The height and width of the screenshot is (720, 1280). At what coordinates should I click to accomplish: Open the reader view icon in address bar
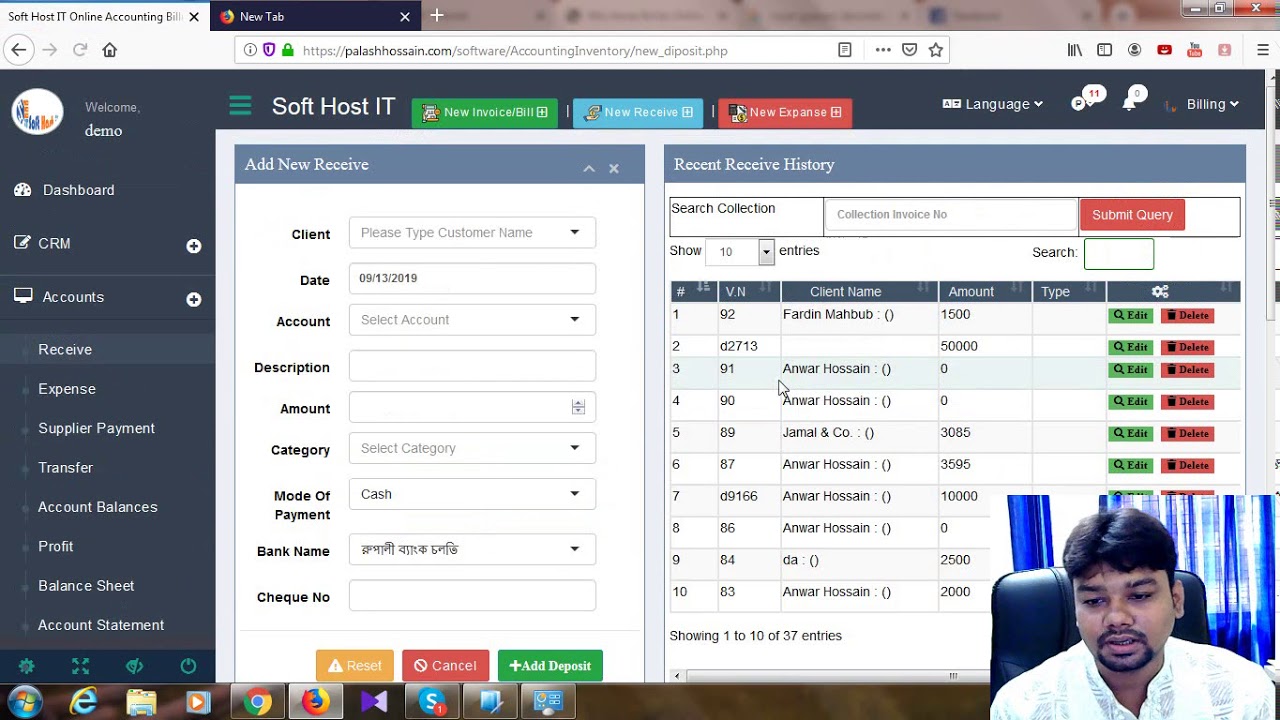[845, 50]
